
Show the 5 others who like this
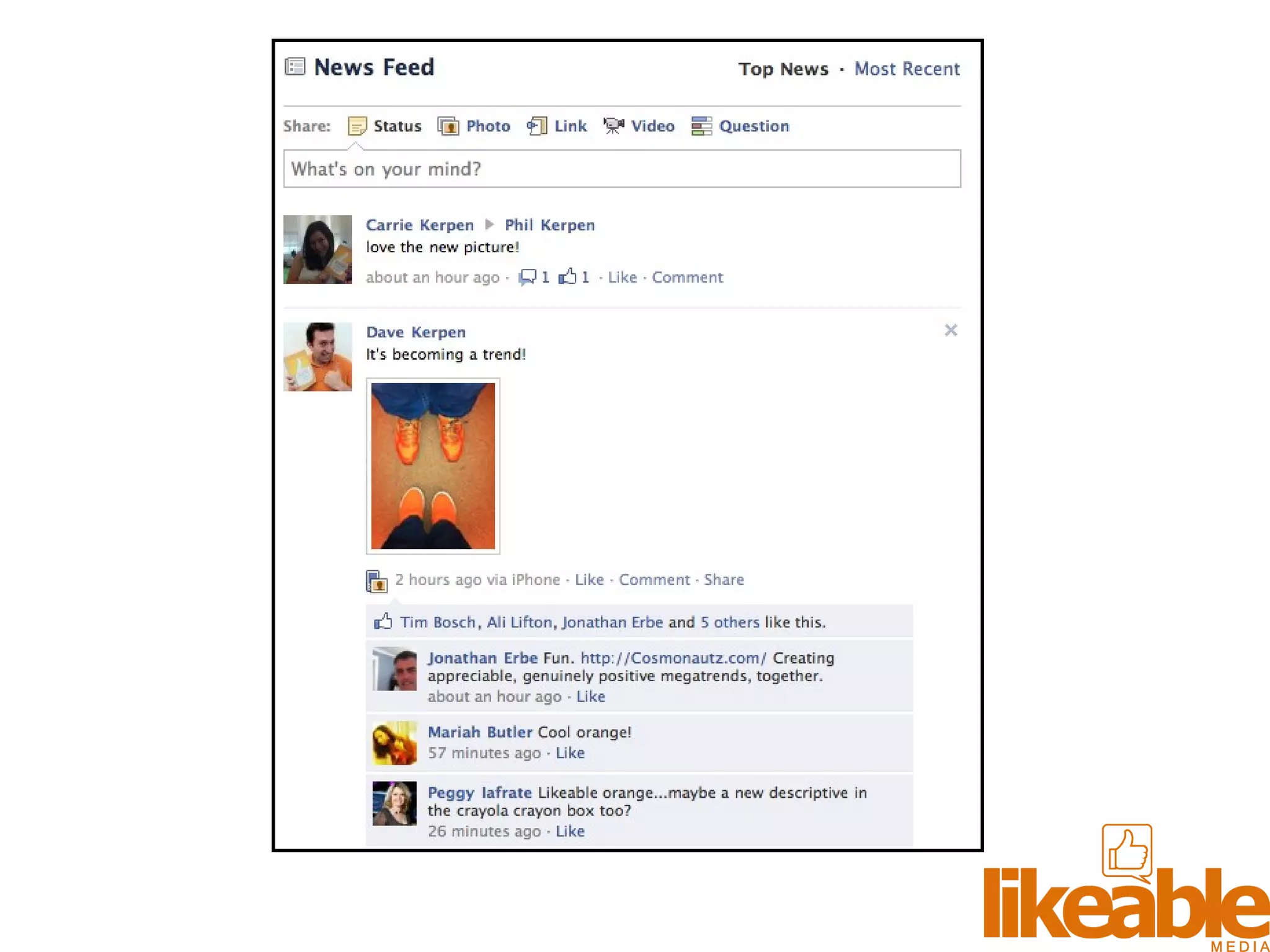pyautogui.click(x=730, y=622)
